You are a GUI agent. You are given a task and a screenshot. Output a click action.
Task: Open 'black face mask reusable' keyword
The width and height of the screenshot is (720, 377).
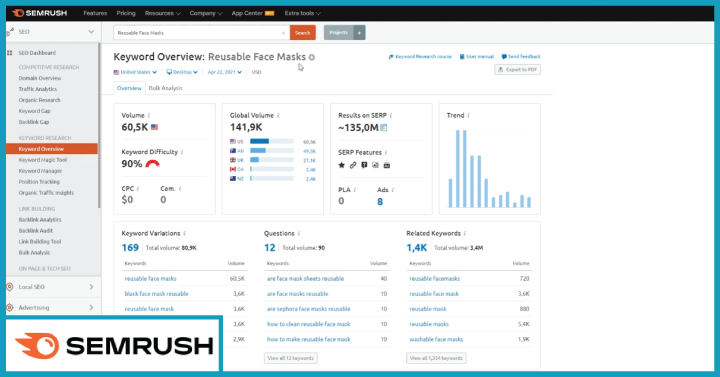coord(157,294)
